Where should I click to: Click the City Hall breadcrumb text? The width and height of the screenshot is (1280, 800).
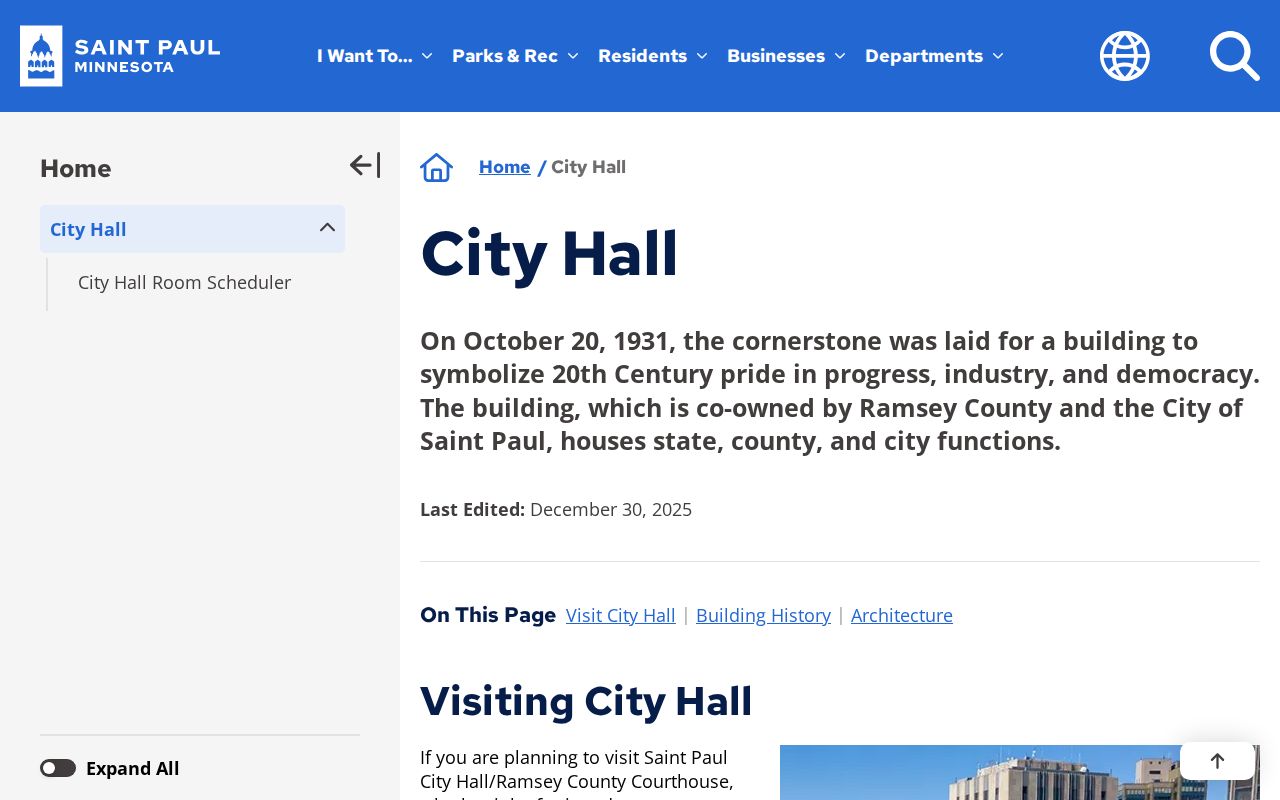pos(588,167)
